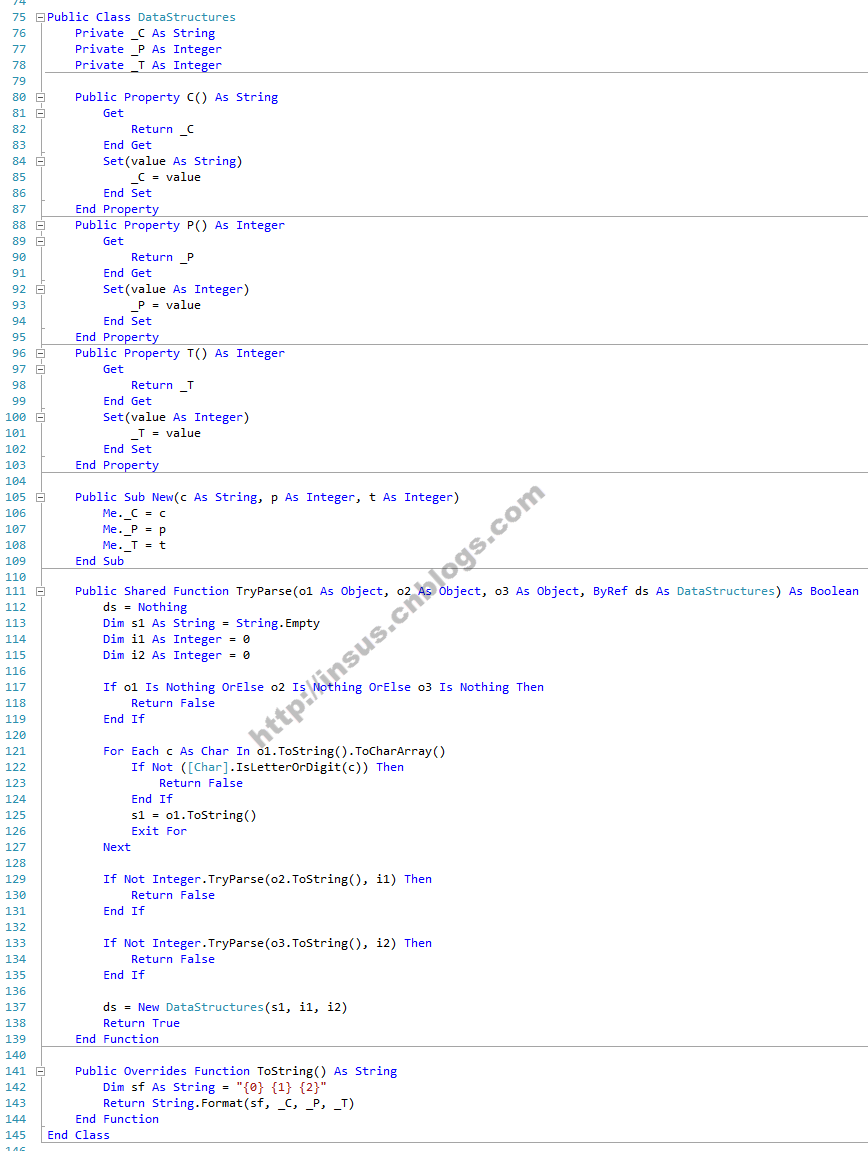Click the '_P = value' assignment

pyautogui.click(x=166, y=306)
